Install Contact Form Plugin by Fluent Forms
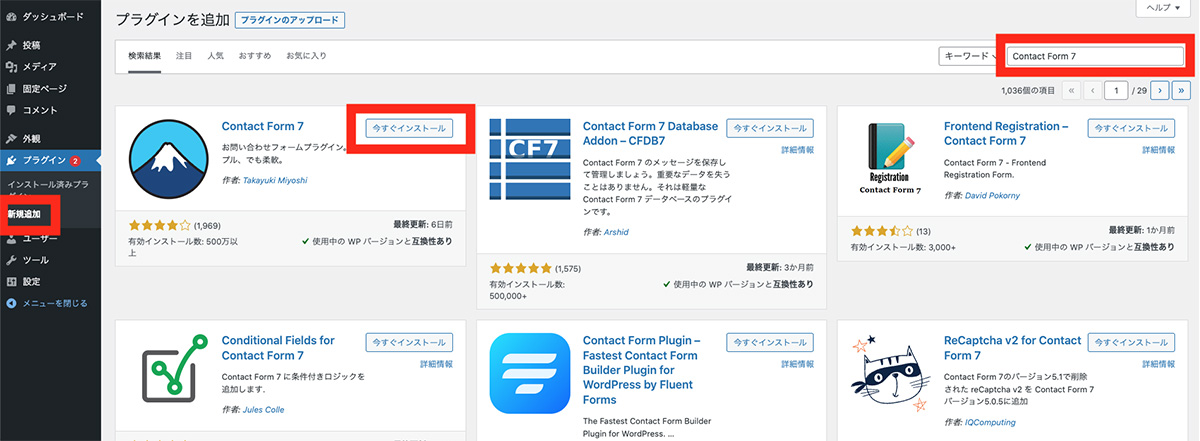Viewport: 1200px width, 441px height. 770,342
